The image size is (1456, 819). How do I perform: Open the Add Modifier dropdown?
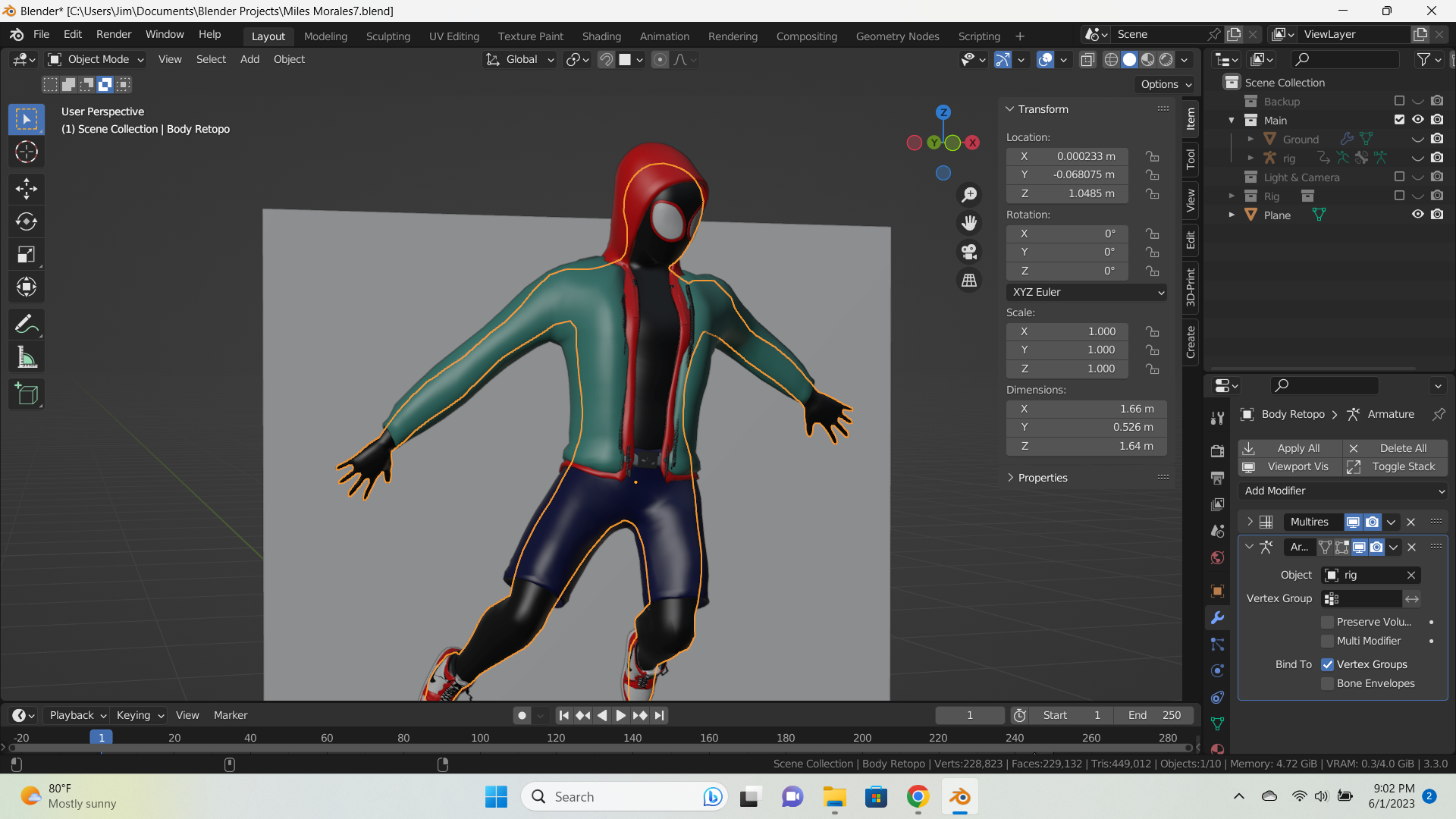[x=1343, y=491]
